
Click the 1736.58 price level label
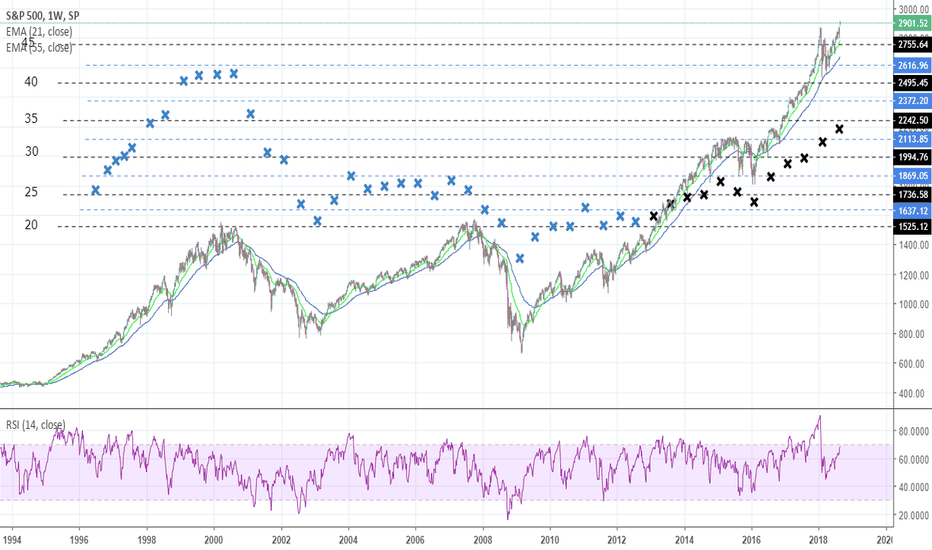tap(912, 194)
